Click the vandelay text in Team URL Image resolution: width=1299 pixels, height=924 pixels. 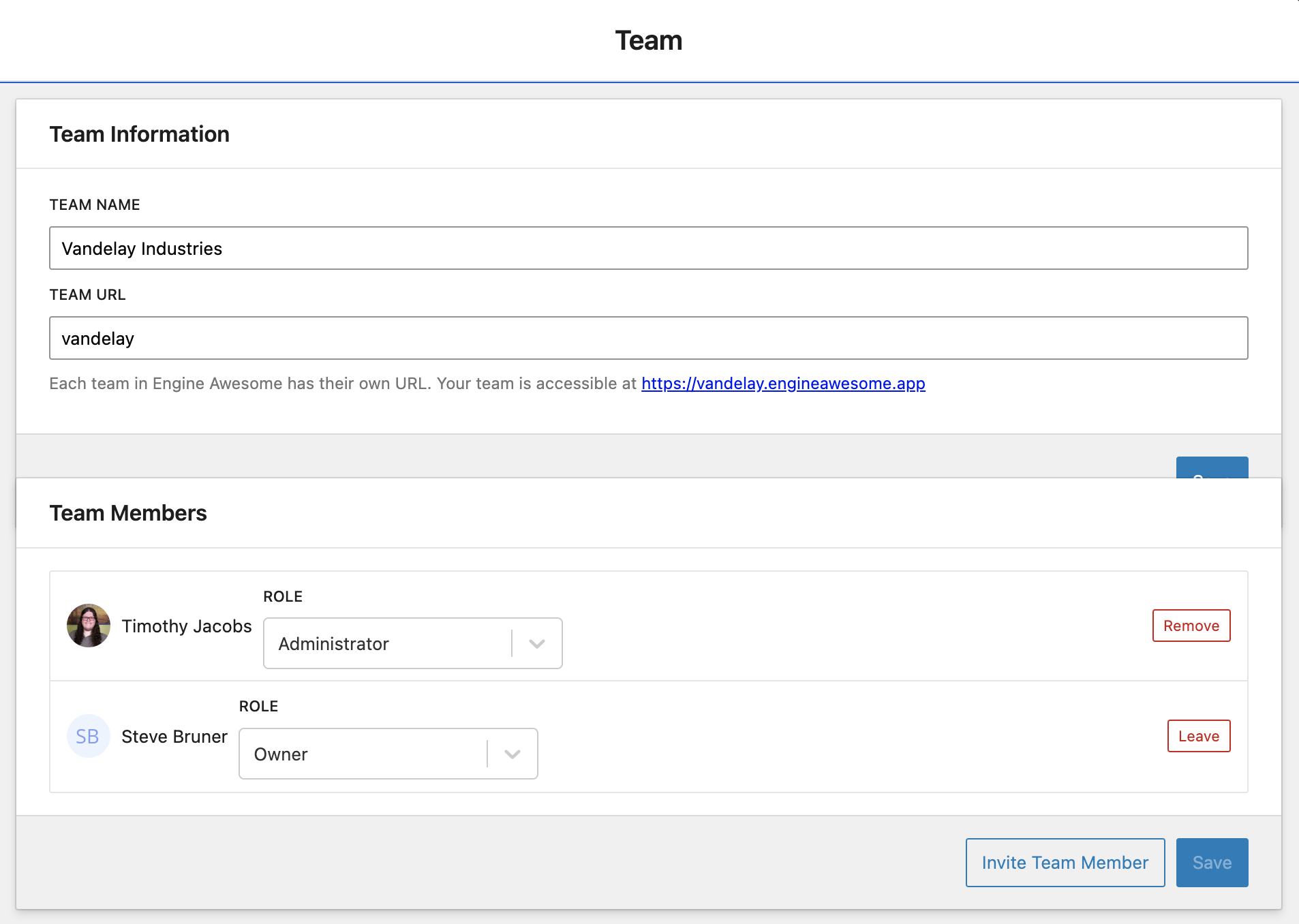pyautogui.click(x=97, y=338)
